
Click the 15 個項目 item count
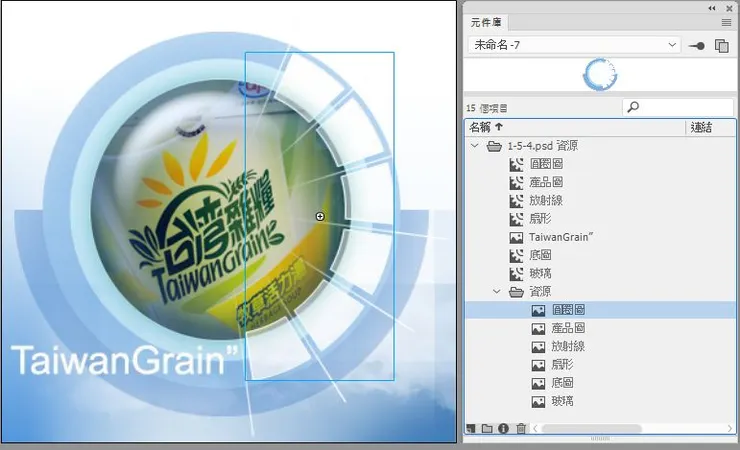pos(487,108)
